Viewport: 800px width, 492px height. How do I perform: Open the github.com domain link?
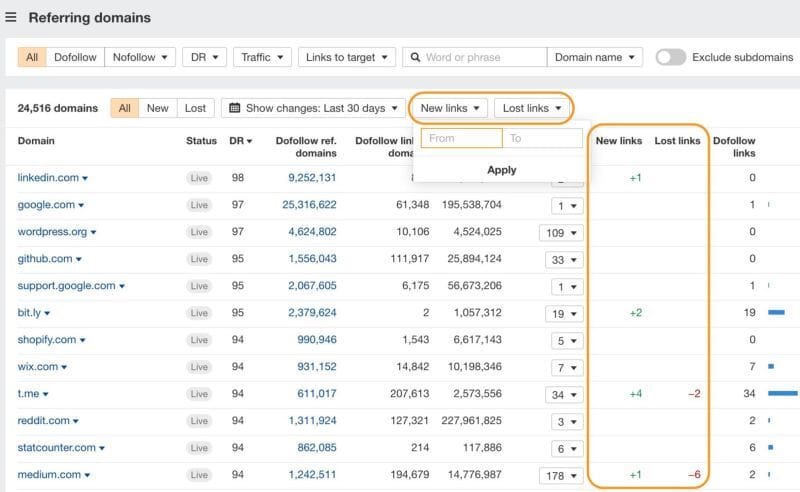pyautogui.click(x=44, y=258)
